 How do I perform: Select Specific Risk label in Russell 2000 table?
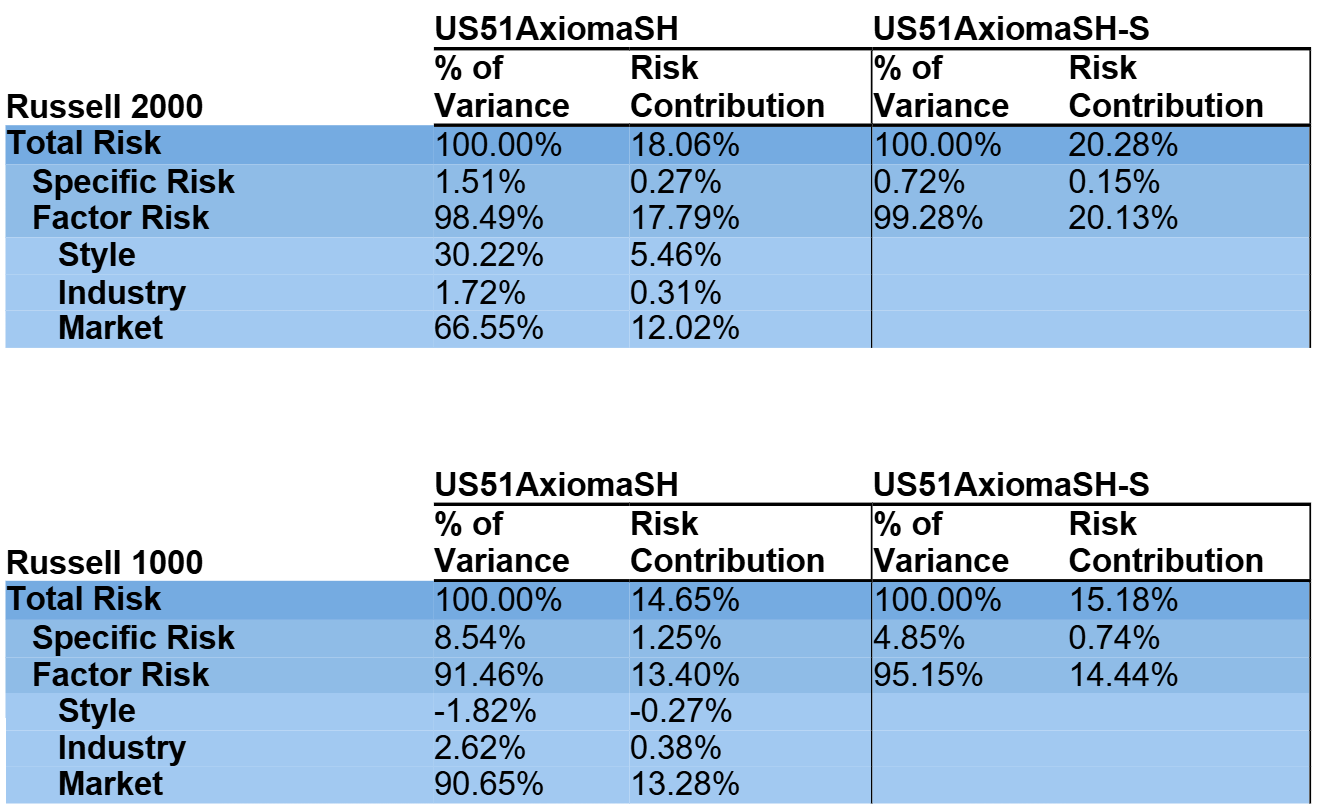click(x=133, y=182)
